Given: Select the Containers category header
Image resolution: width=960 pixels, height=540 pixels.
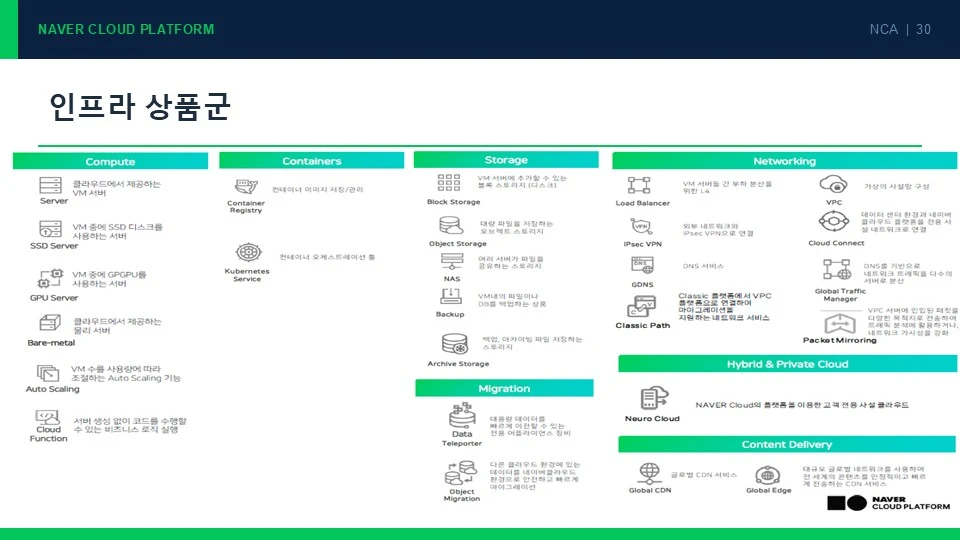Looking at the screenshot, I should coord(312,160).
